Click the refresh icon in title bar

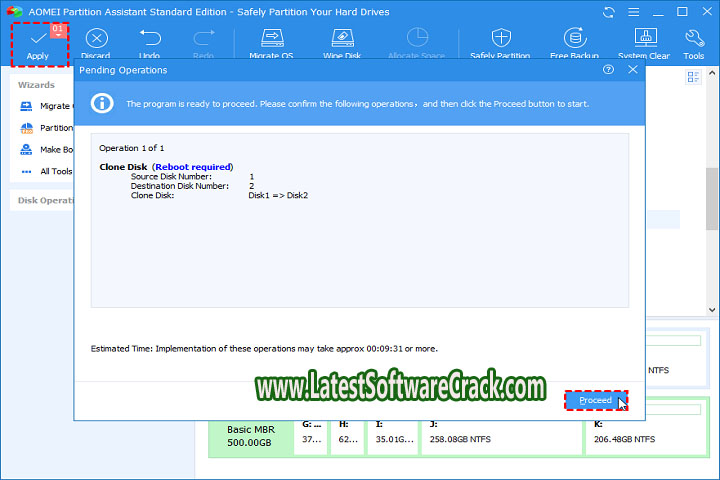609,12
